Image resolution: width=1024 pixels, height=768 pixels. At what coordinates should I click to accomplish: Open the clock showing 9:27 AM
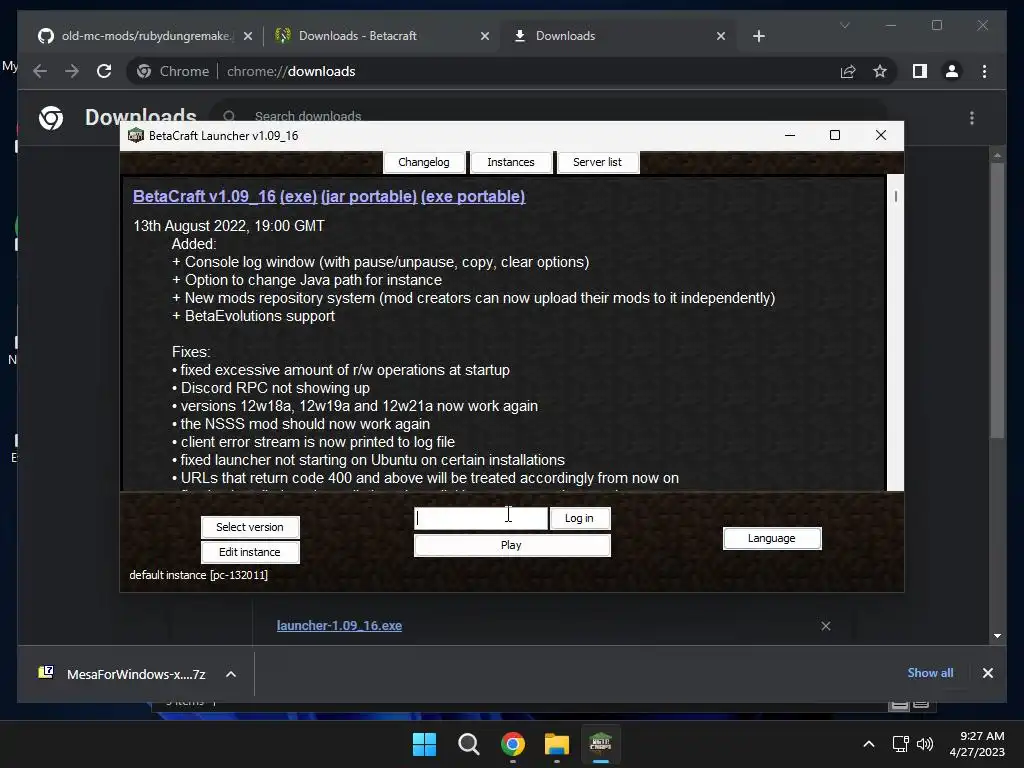tap(977, 744)
